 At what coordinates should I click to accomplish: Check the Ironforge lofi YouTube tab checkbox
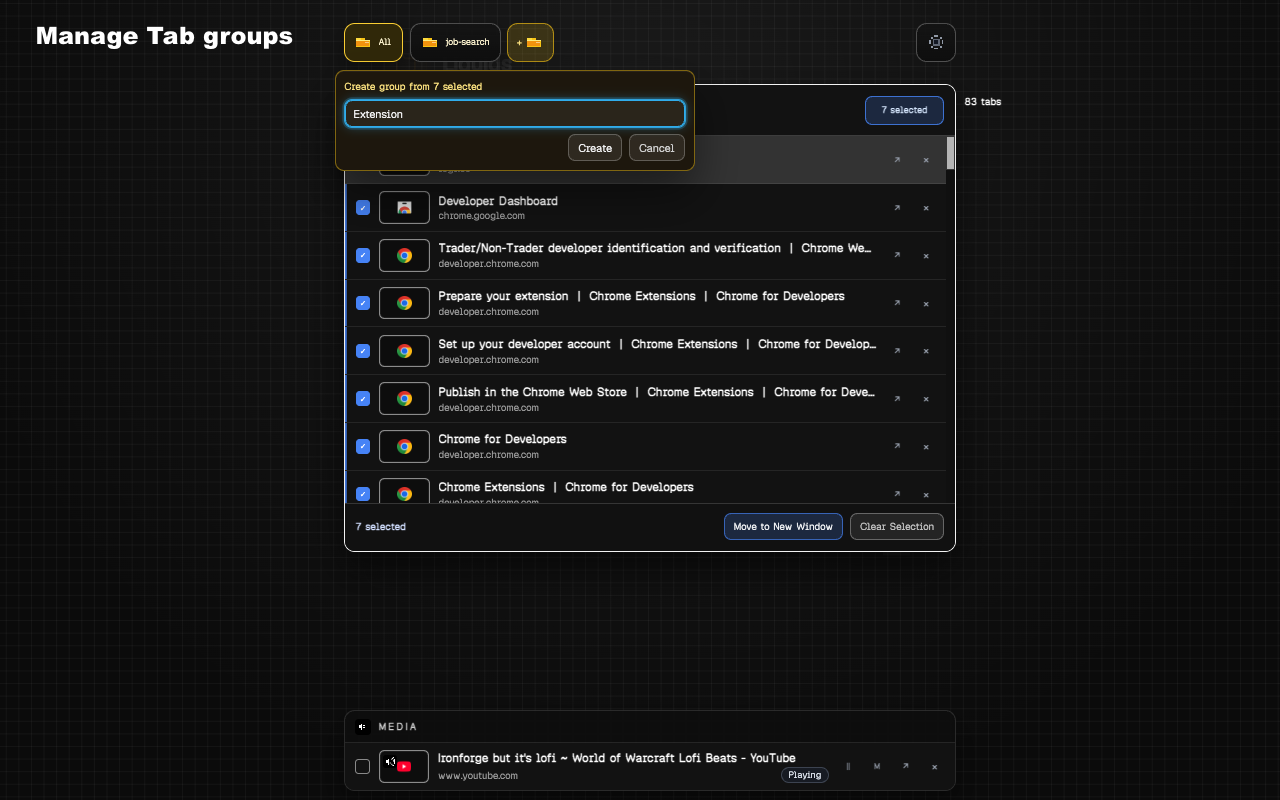point(362,767)
